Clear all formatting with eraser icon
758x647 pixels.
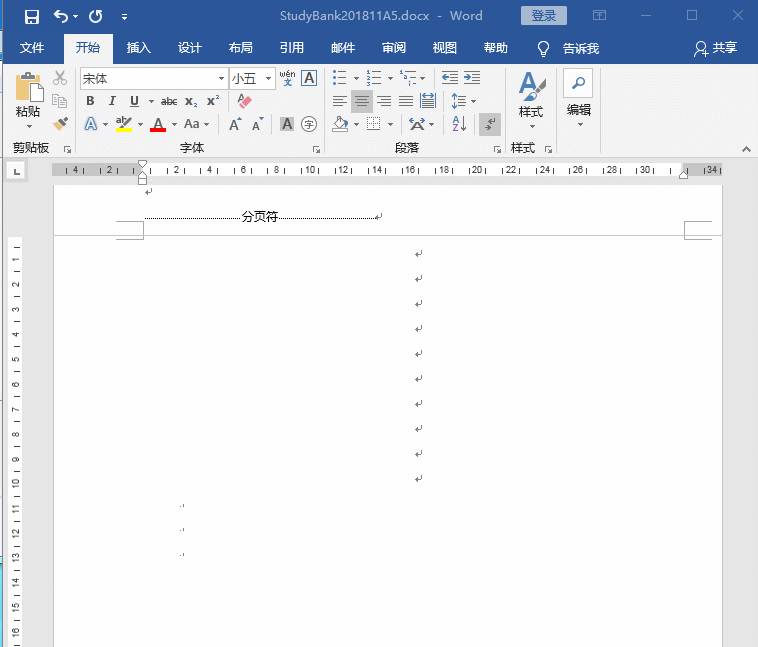[x=244, y=101]
